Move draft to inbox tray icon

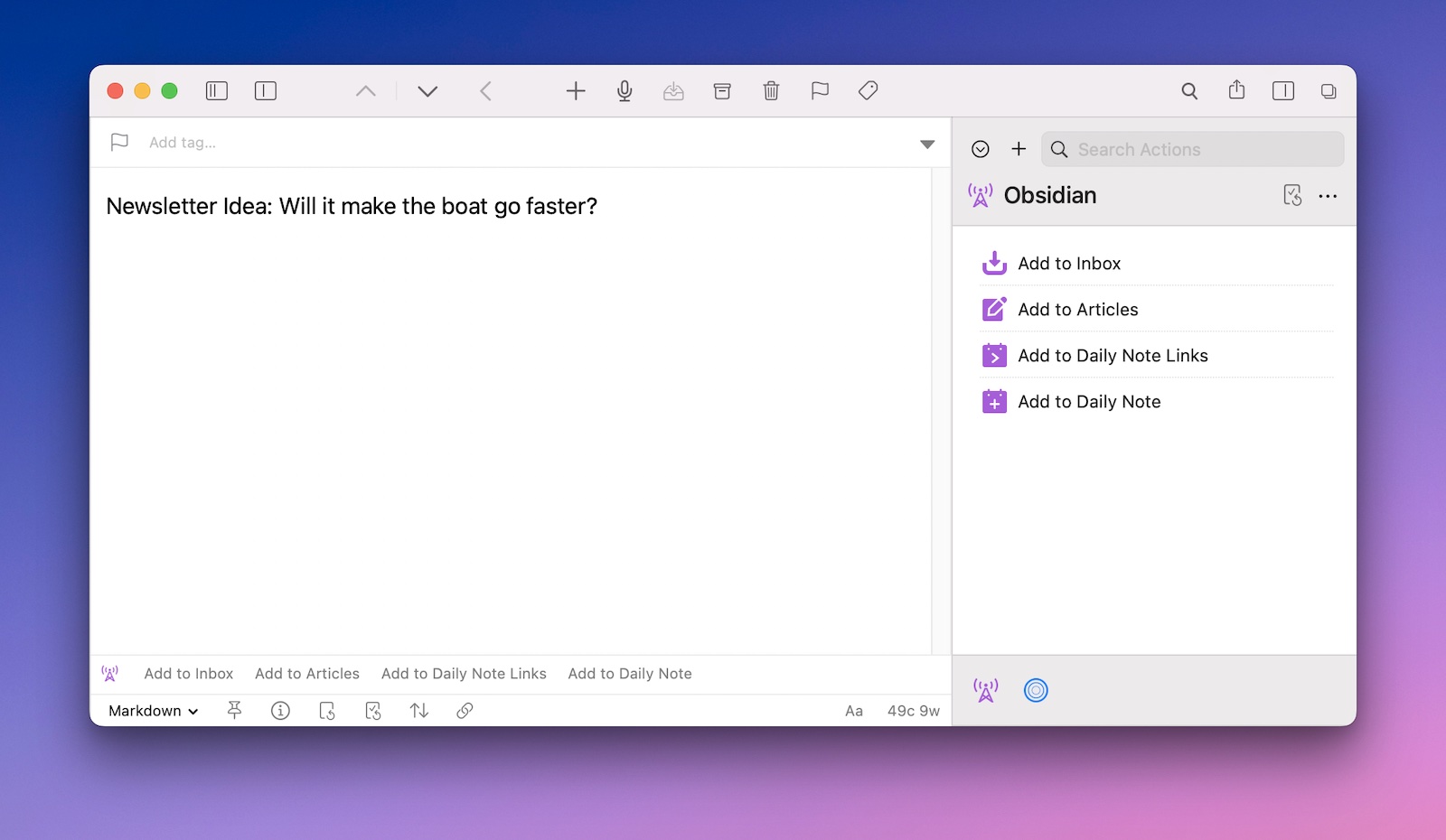673,90
